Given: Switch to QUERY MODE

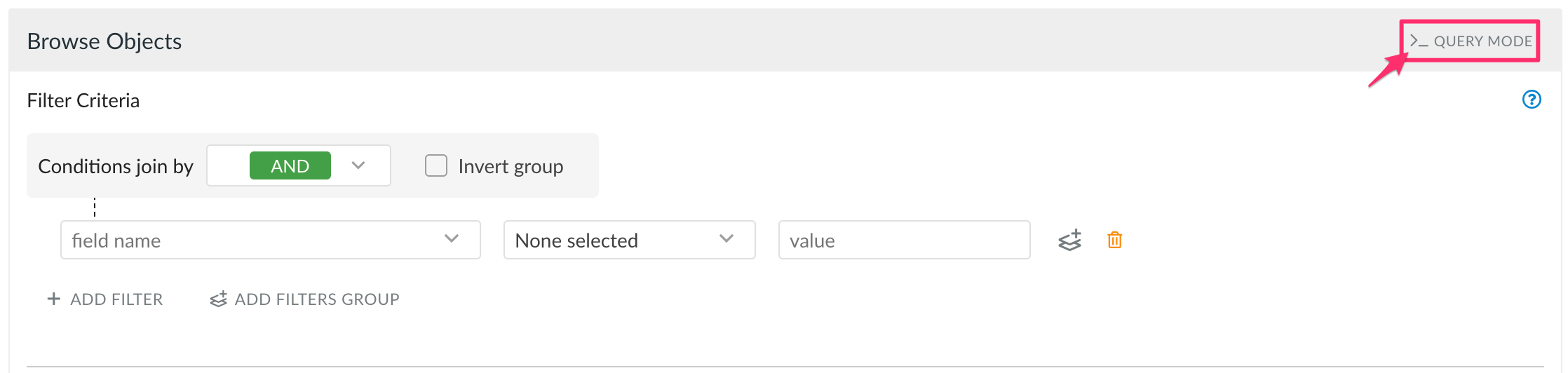Looking at the screenshot, I should click(x=1471, y=41).
